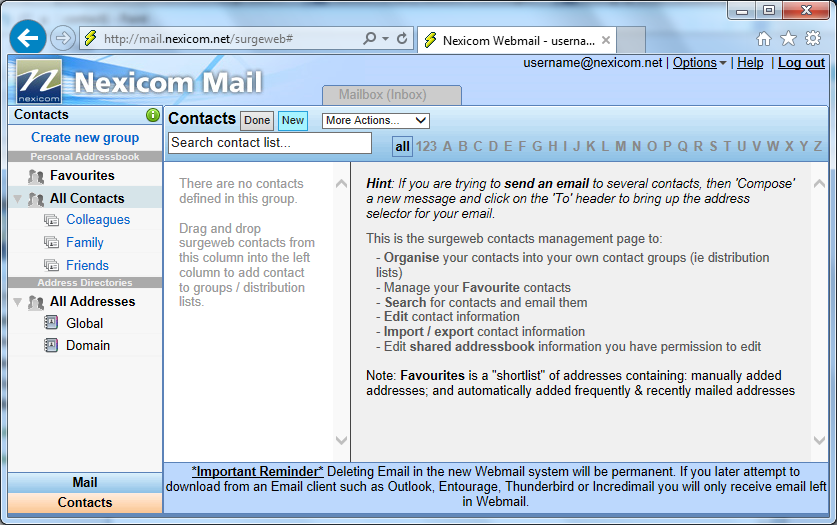The image size is (837, 525).
Task: Click the Favourites people icon
Action: [x=36, y=176]
